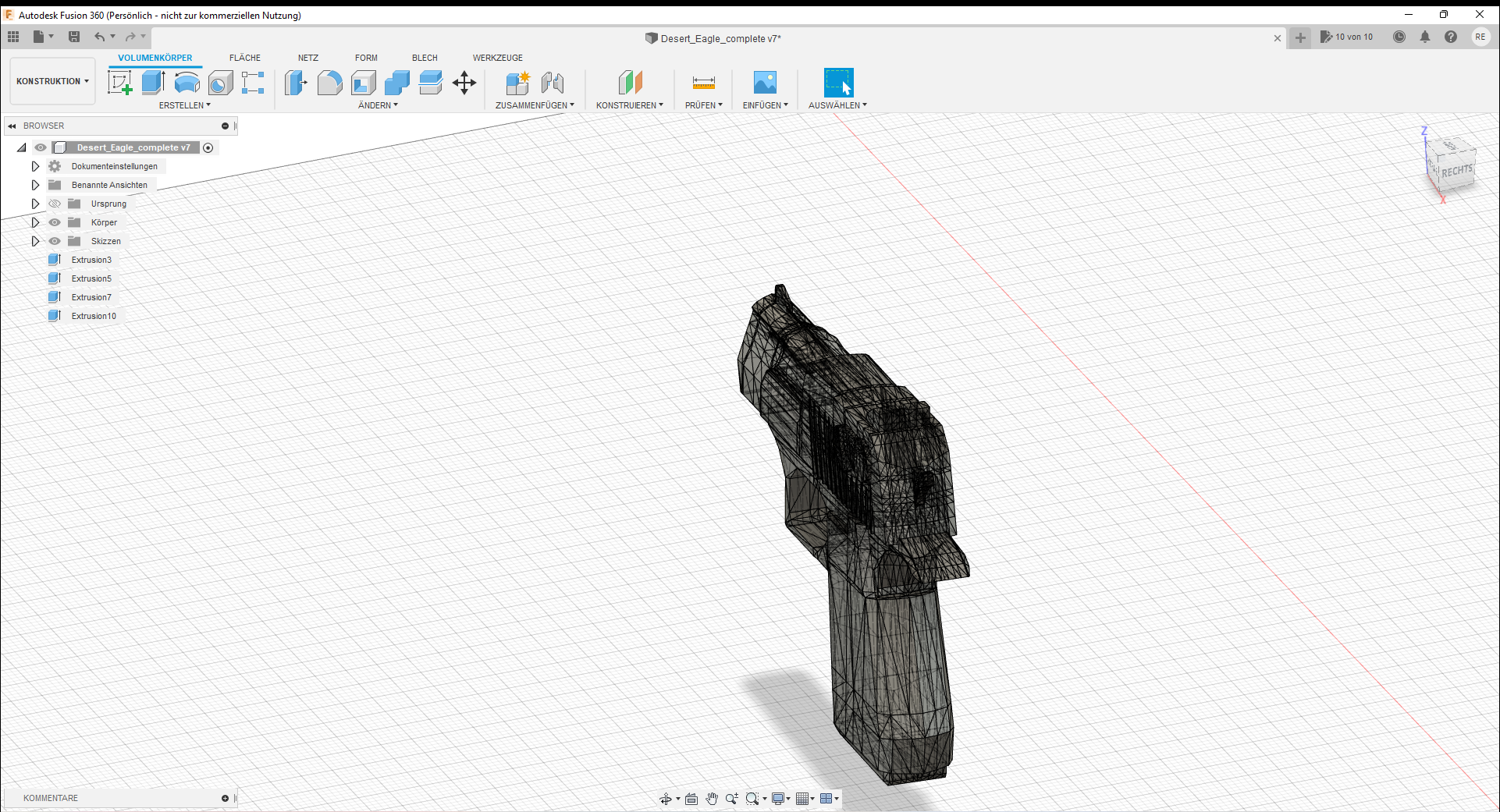Select the Abrunden (fillet) tool in Ändern

pos(330,82)
